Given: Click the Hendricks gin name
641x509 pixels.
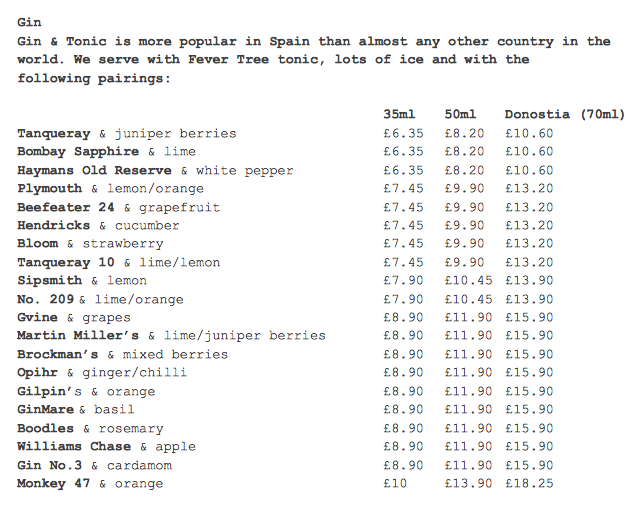Looking at the screenshot, I should coord(54,225).
